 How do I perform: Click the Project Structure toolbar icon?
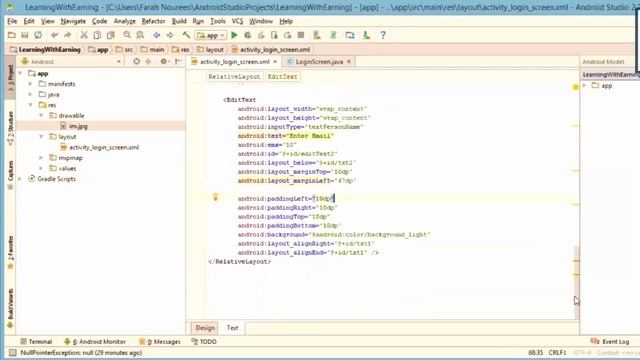click(350, 36)
